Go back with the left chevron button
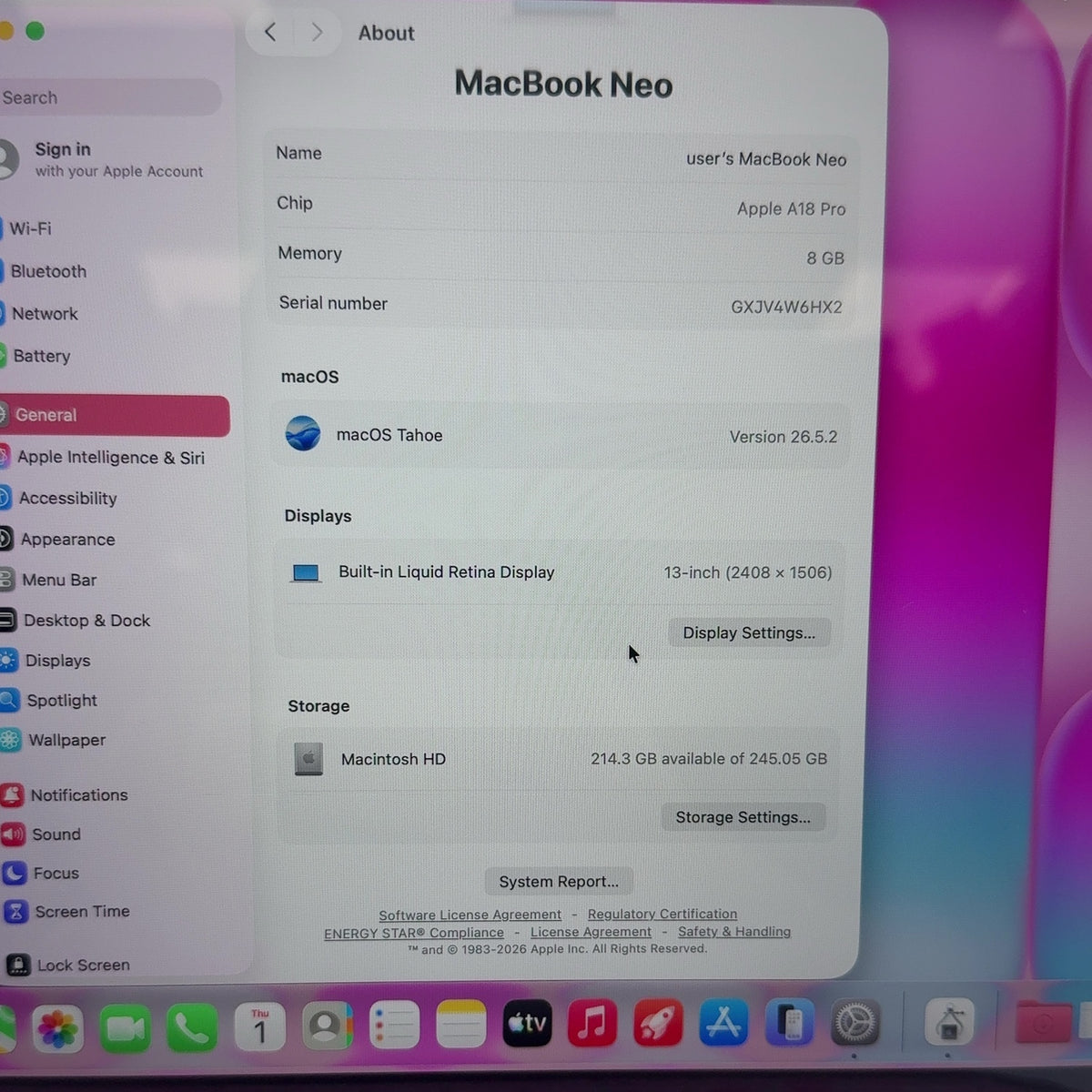This screenshot has height=1092, width=1092. click(x=270, y=33)
